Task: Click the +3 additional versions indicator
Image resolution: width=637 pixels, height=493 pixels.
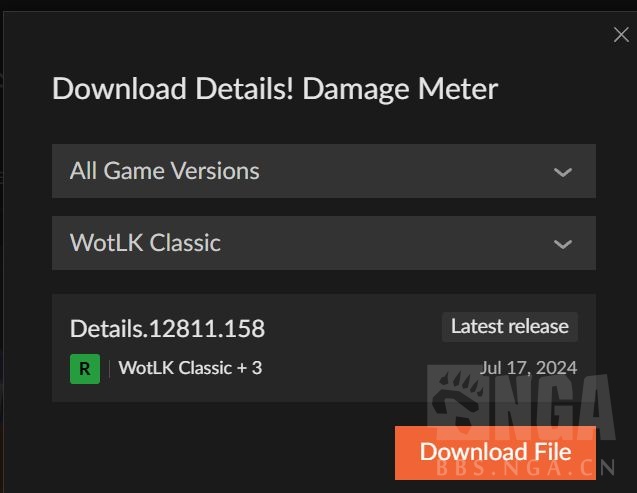Action: pyautogui.click(x=249, y=368)
